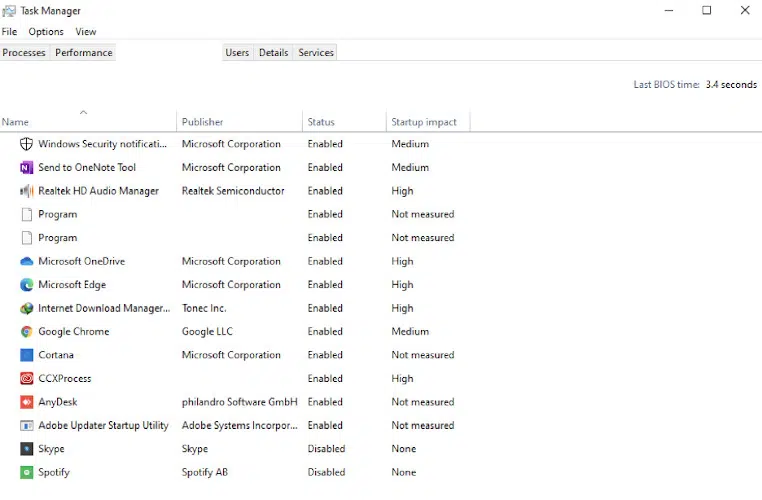This screenshot has height=500, width=762.
Task: Select the Send to OneNote Tool icon
Action: 27,168
